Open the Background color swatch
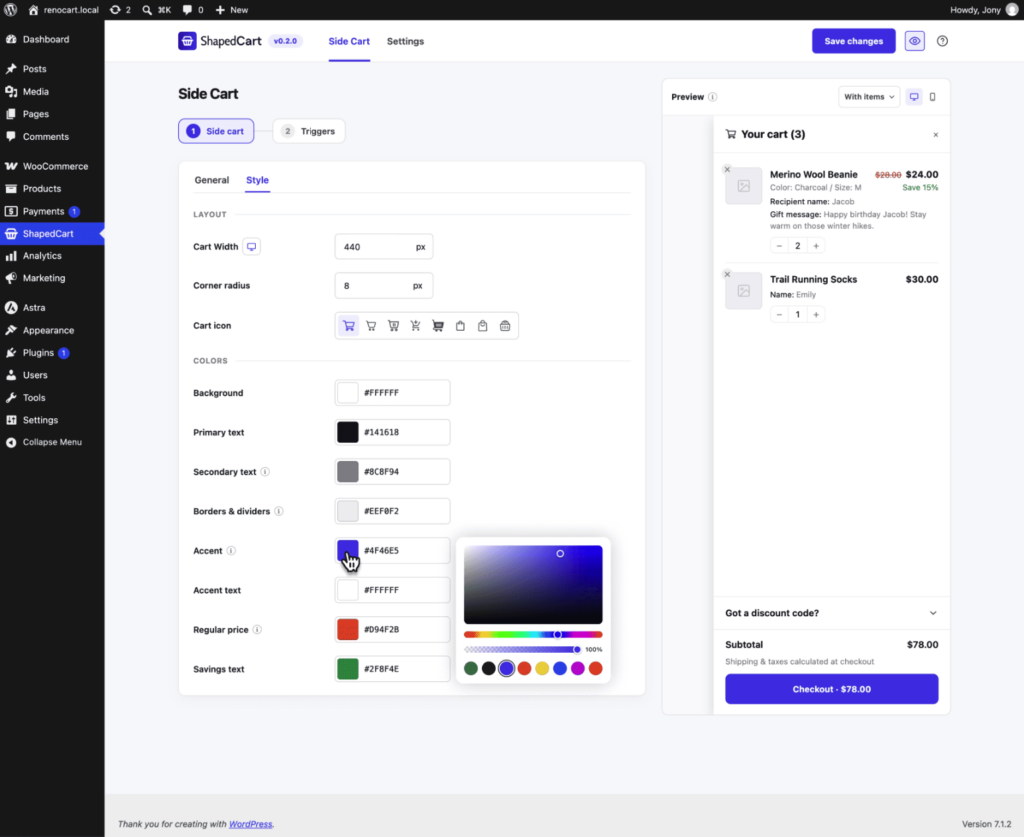This screenshot has width=1024, height=837. (347, 393)
